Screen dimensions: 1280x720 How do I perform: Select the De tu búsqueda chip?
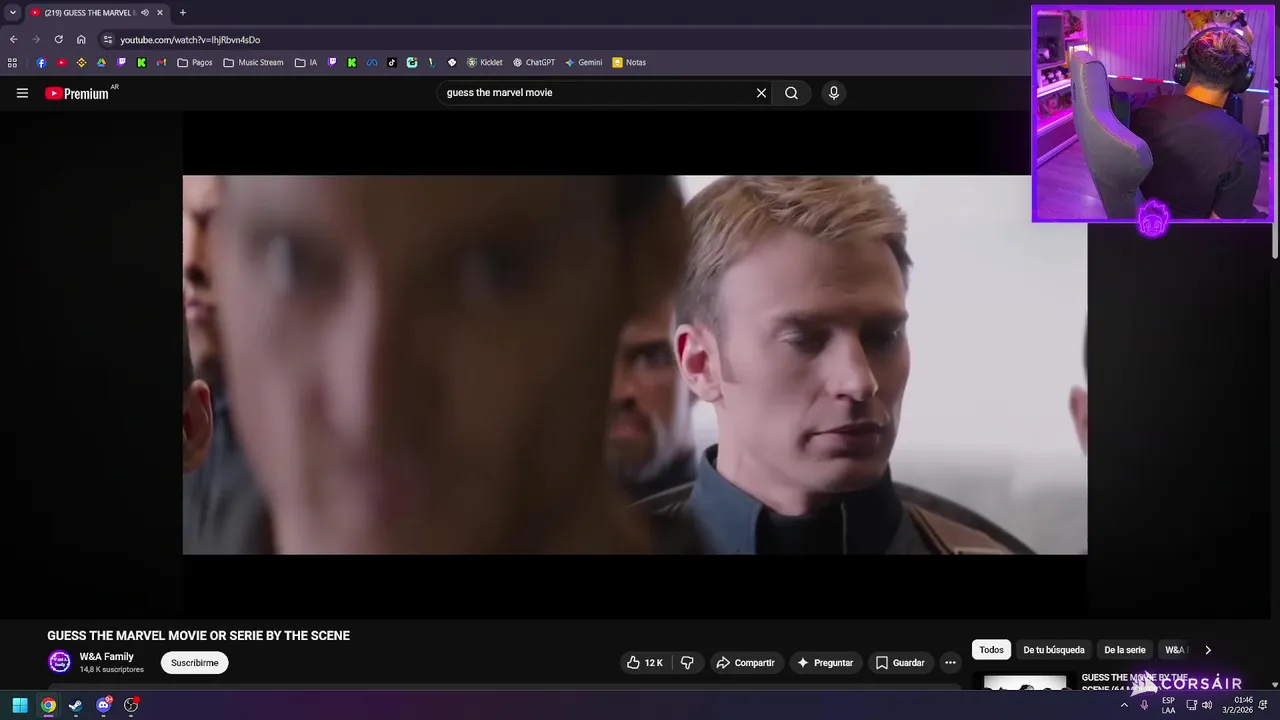click(1054, 650)
